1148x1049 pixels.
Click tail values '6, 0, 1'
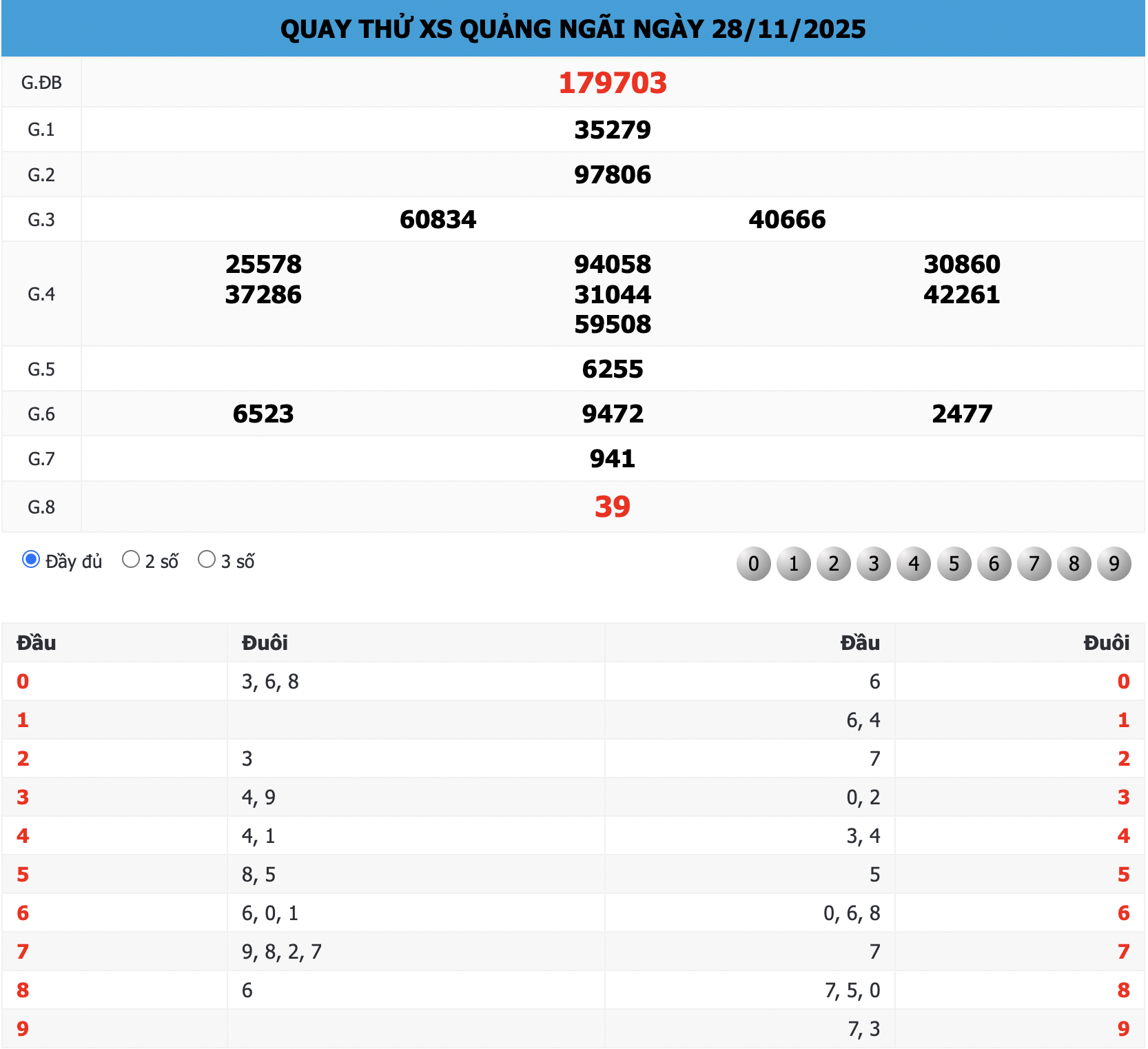[x=270, y=913]
